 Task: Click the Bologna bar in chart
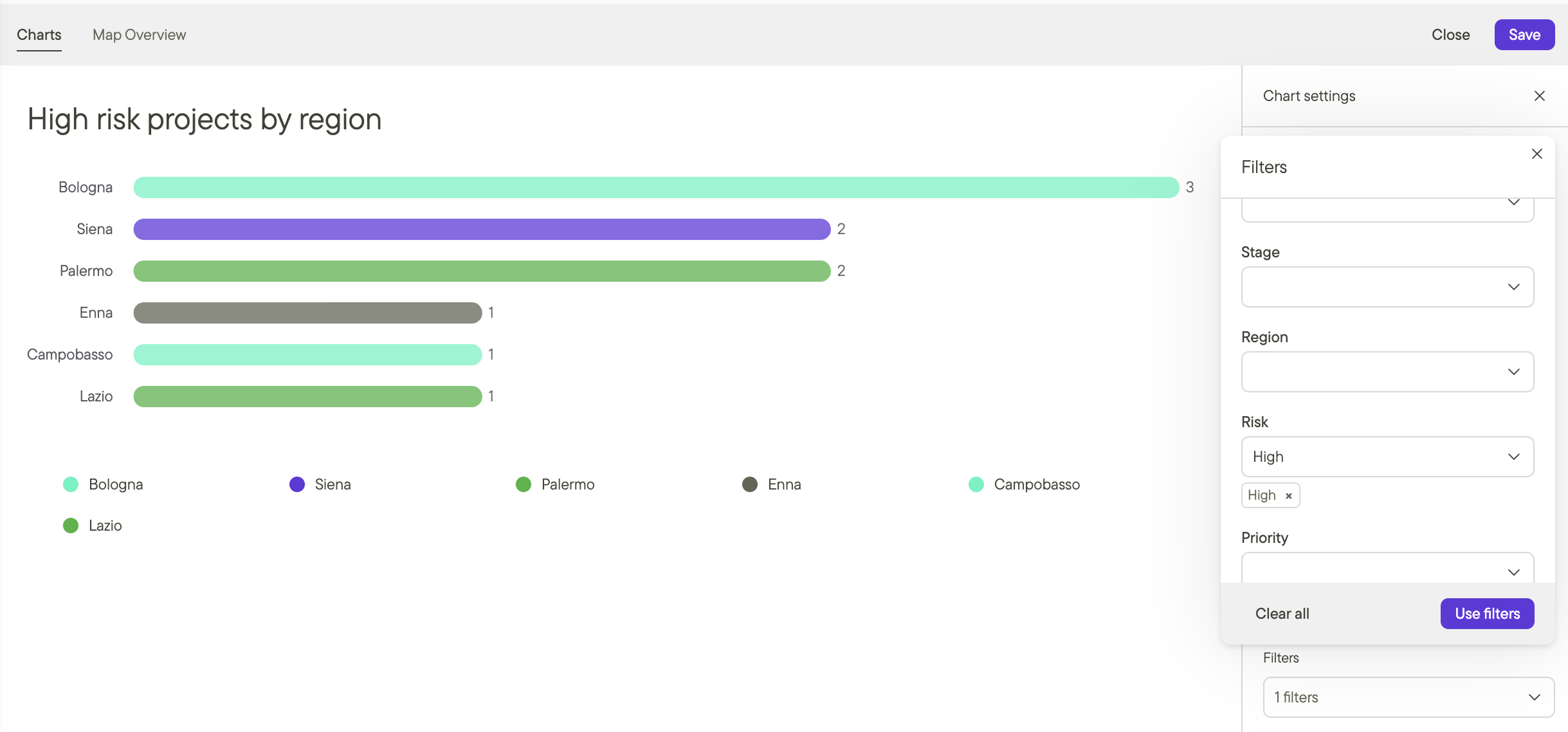point(655,187)
